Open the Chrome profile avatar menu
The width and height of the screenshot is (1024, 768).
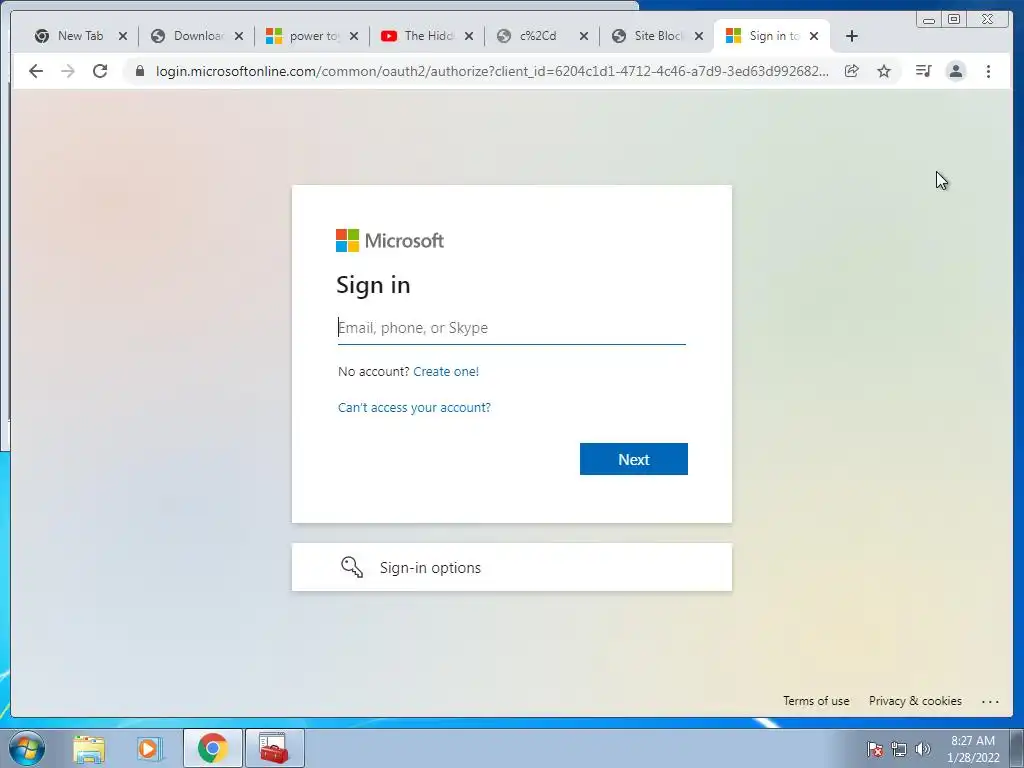pos(955,71)
